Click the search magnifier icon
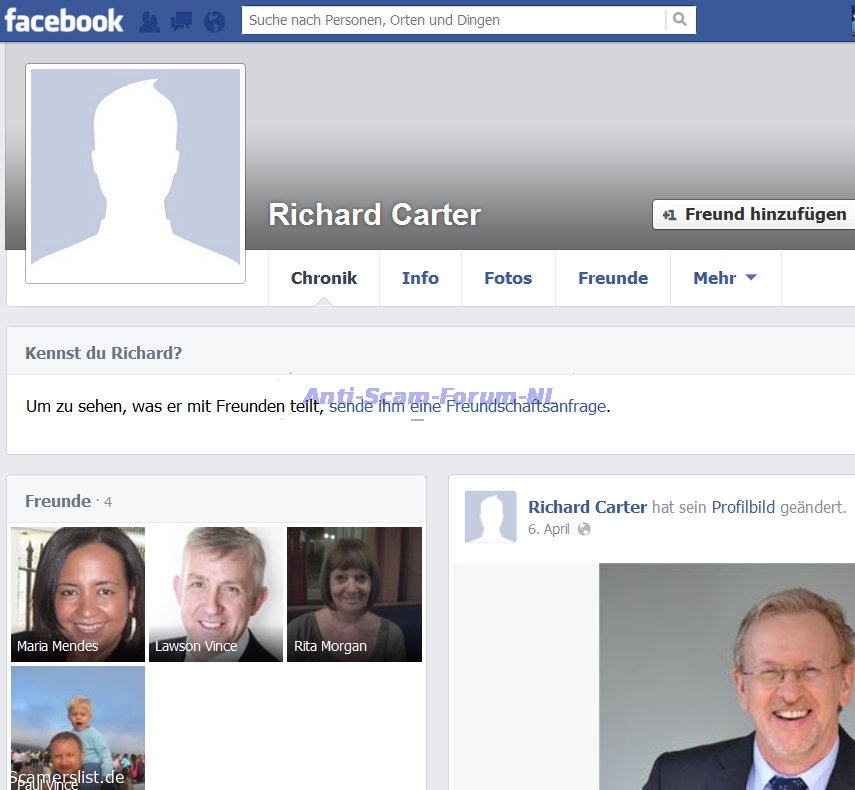Viewport: 855px width, 790px height. click(x=680, y=20)
